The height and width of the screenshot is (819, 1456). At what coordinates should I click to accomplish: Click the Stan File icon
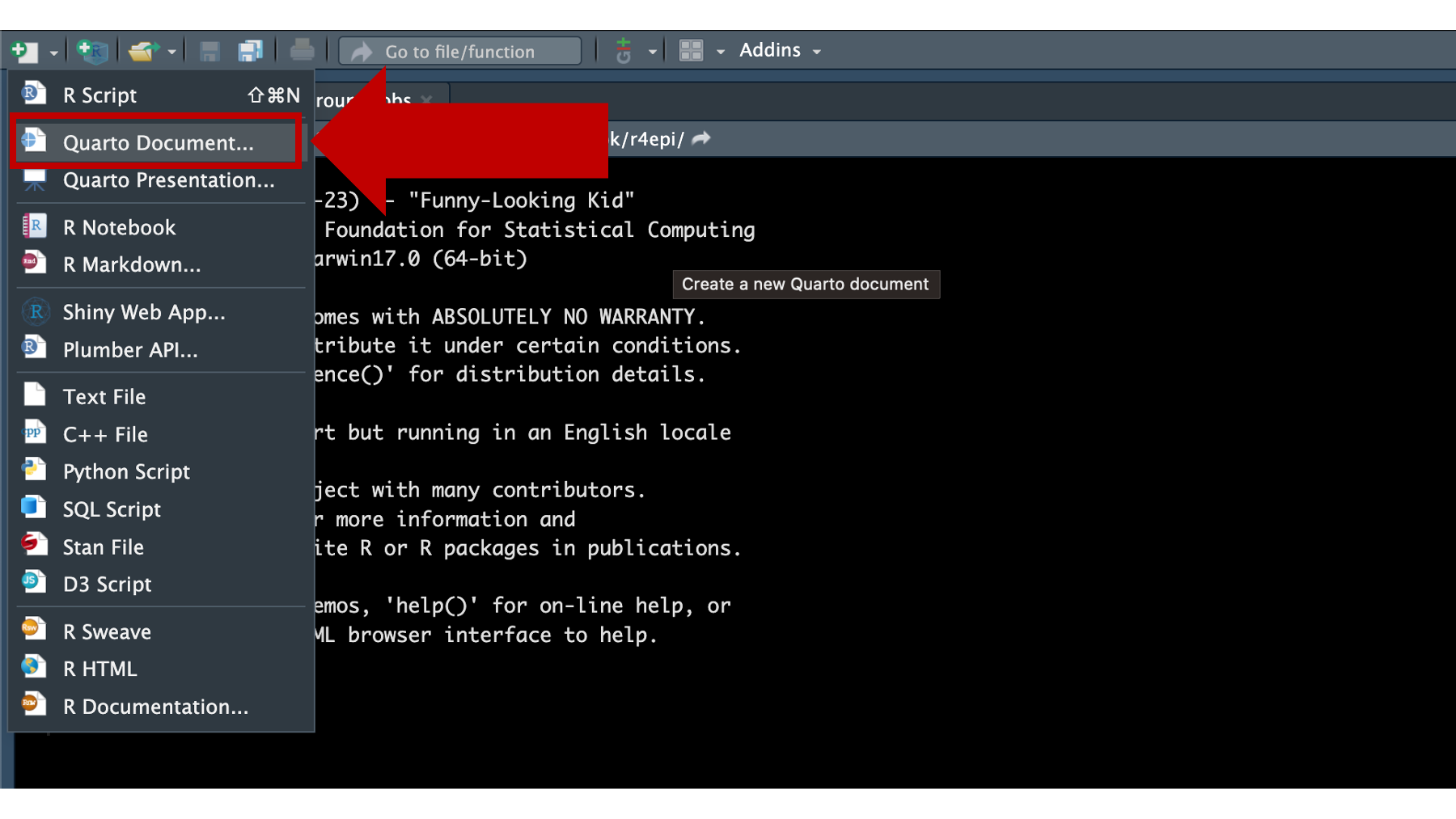pos(34,544)
